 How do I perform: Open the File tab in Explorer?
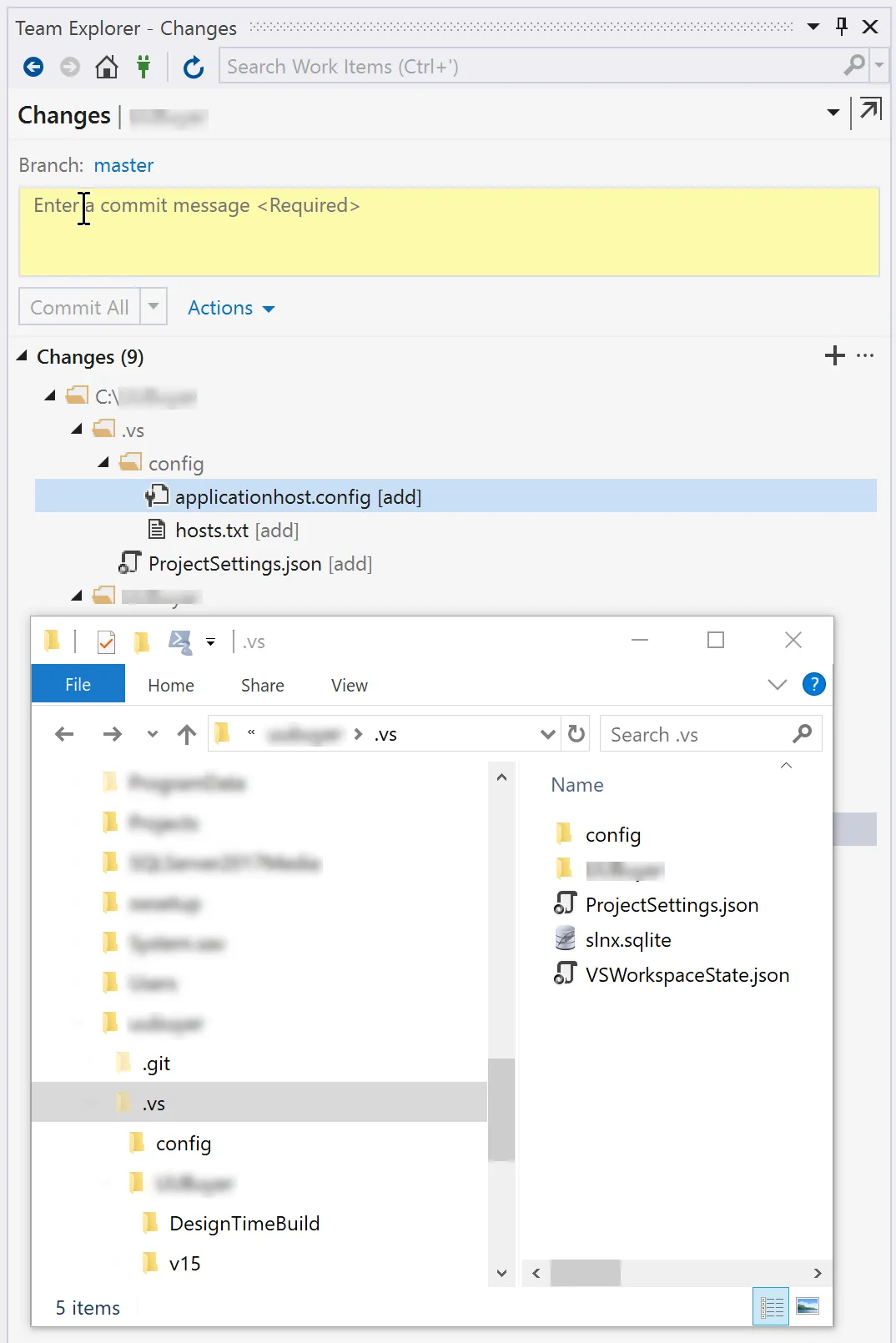tap(78, 685)
